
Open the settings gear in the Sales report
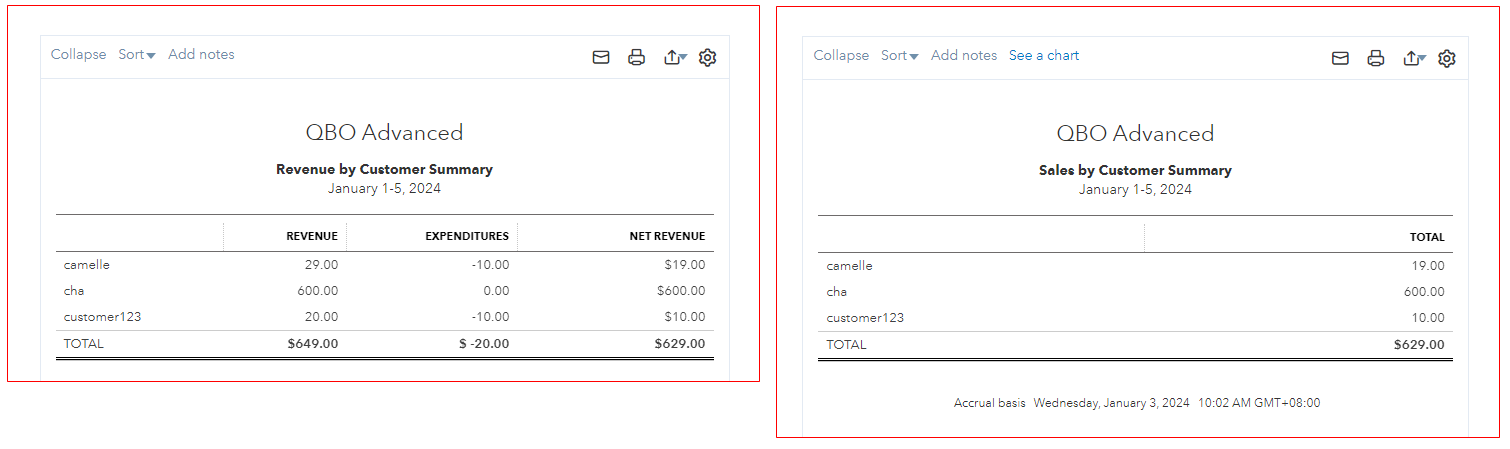pos(1447,59)
